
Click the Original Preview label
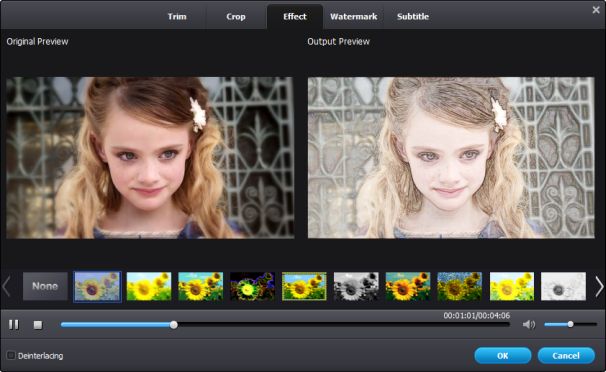coord(37,42)
